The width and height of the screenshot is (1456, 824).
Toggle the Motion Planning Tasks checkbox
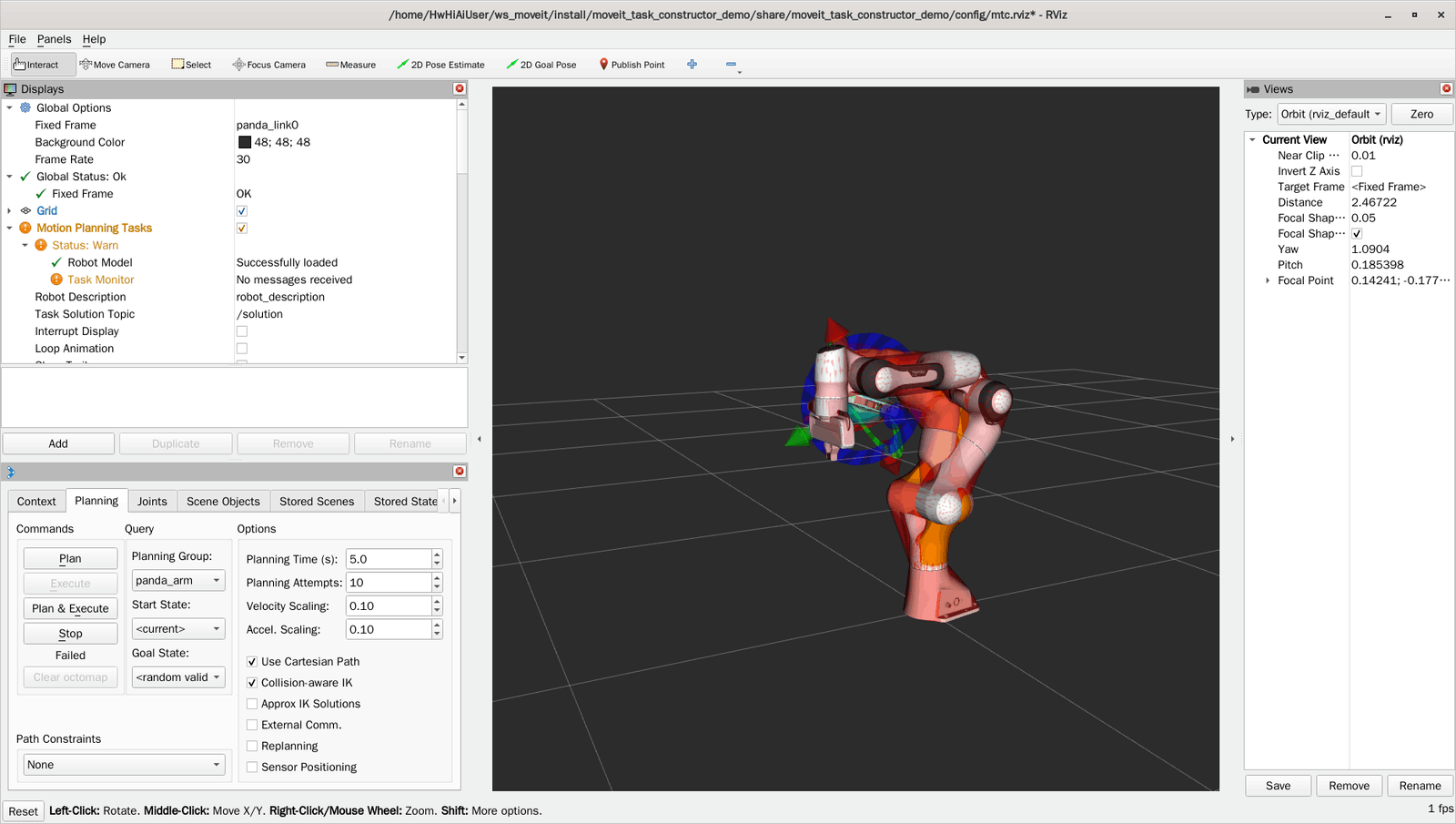(242, 229)
